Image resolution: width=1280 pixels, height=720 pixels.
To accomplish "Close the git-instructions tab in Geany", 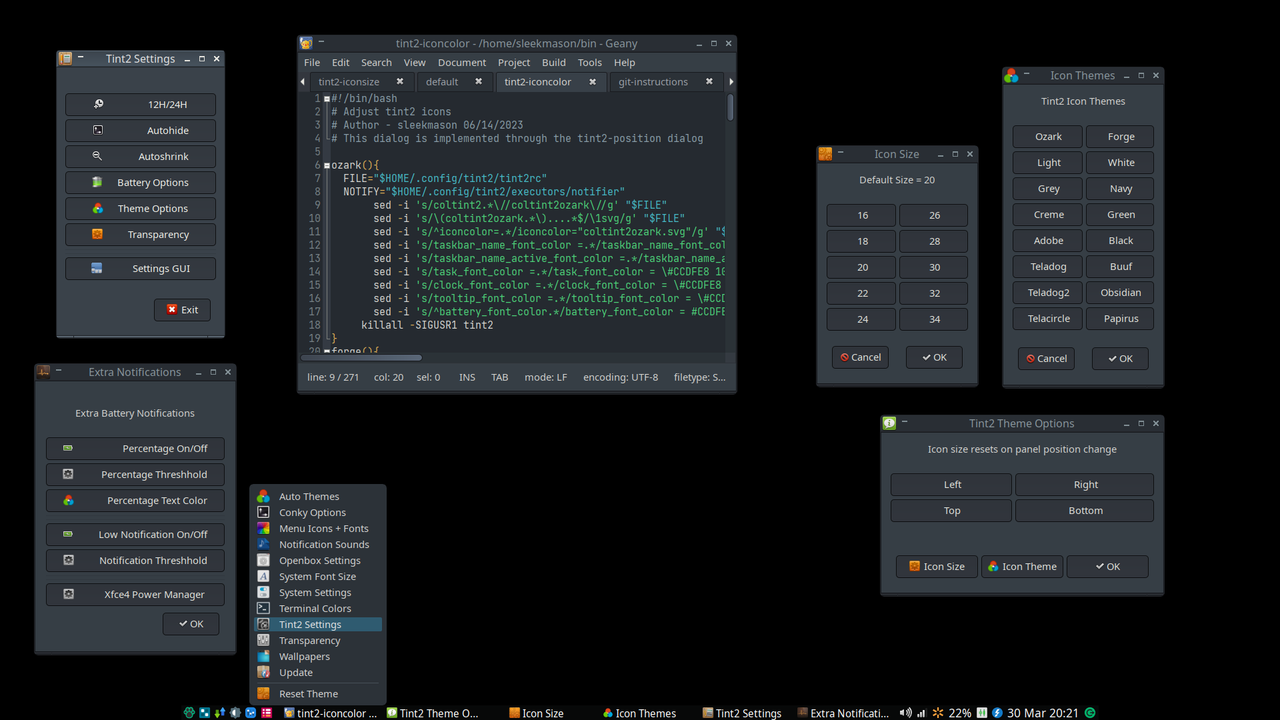I will 710,82.
